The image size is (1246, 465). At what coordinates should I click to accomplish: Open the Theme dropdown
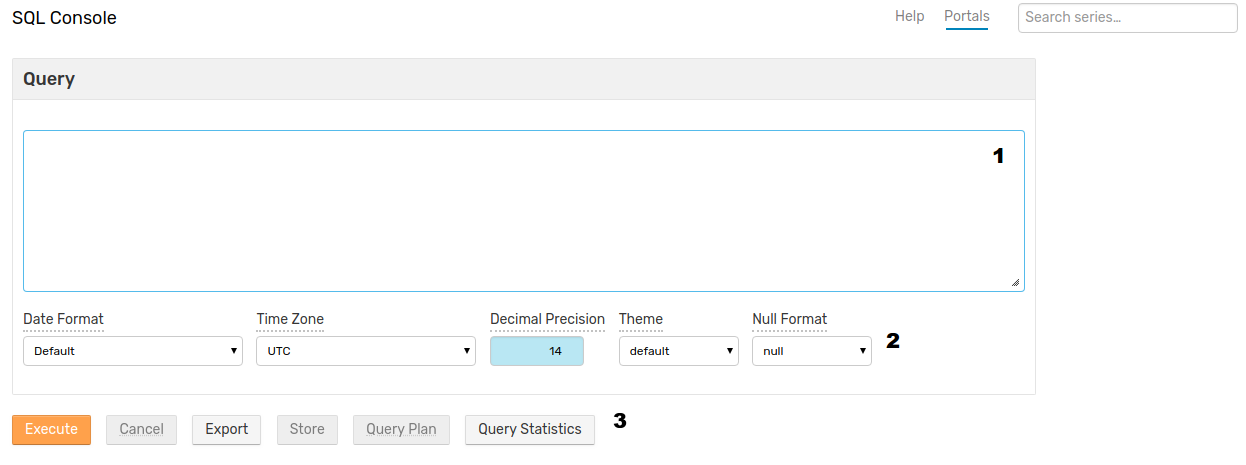pyautogui.click(x=679, y=351)
